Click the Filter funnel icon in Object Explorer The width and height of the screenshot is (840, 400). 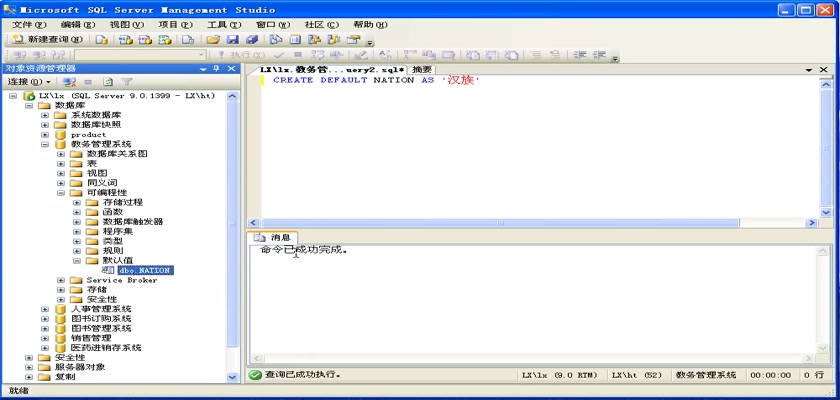(126, 82)
